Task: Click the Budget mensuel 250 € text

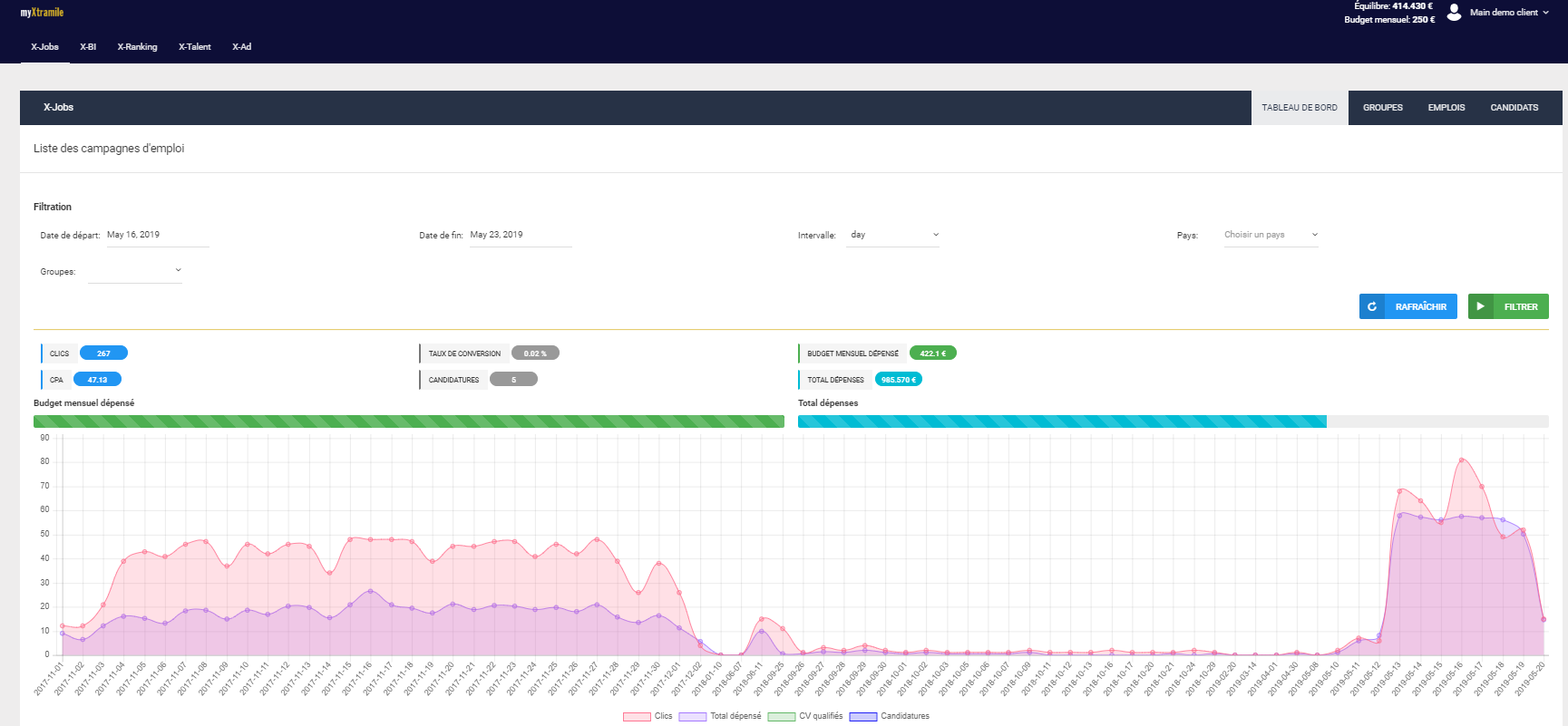Action: (1389, 19)
